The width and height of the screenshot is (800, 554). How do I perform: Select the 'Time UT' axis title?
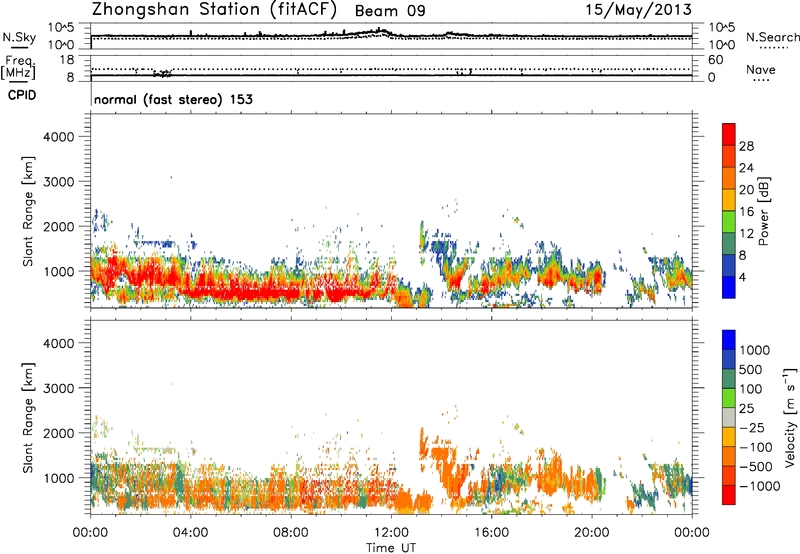pos(391,548)
